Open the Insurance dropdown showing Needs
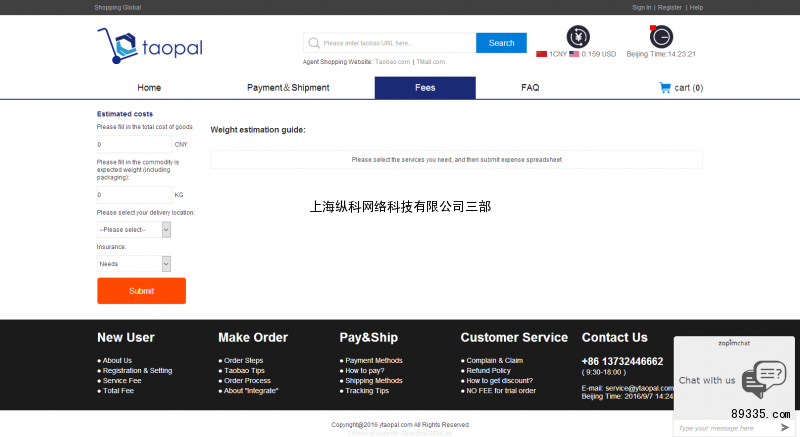The height and width of the screenshot is (437, 800). click(x=166, y=264)
